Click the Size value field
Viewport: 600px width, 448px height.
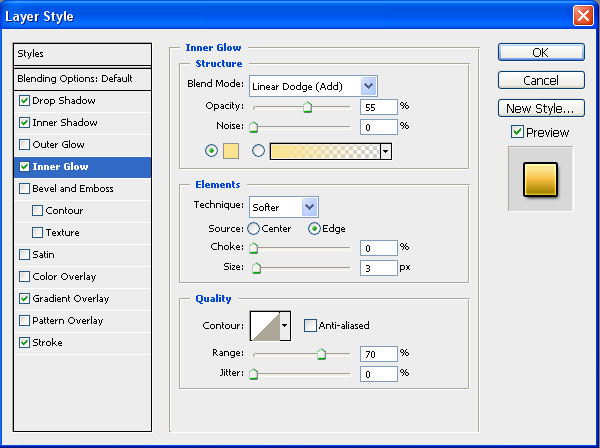coord(379,268)
